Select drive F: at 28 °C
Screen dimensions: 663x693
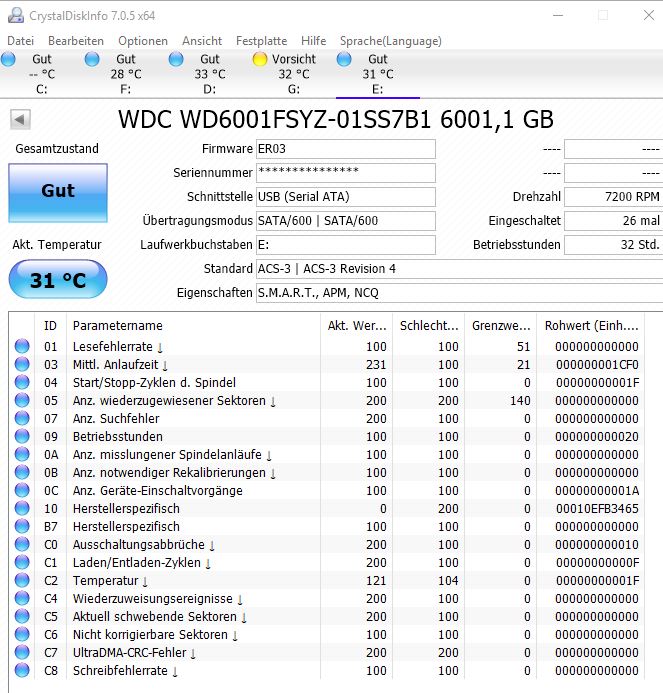[126, 74]
